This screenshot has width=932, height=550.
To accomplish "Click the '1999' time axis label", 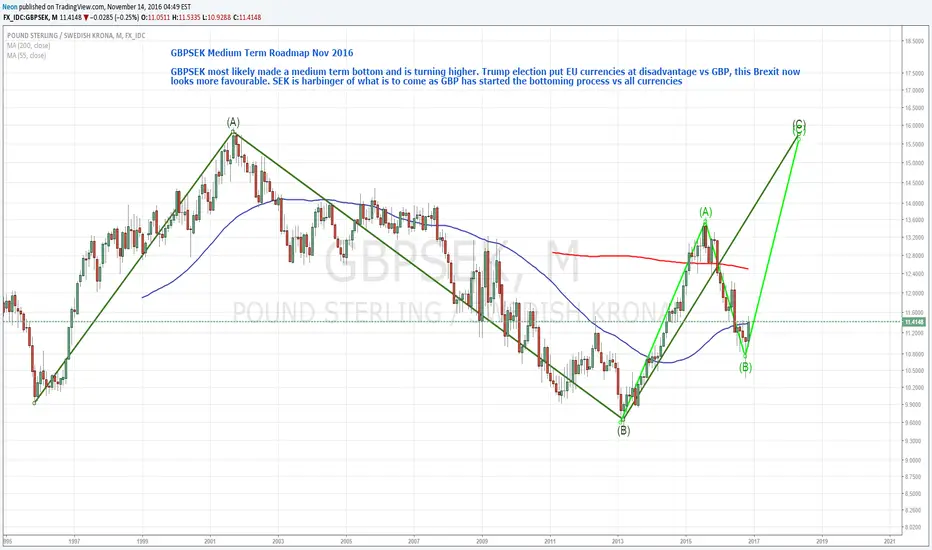I will point(142,541).
